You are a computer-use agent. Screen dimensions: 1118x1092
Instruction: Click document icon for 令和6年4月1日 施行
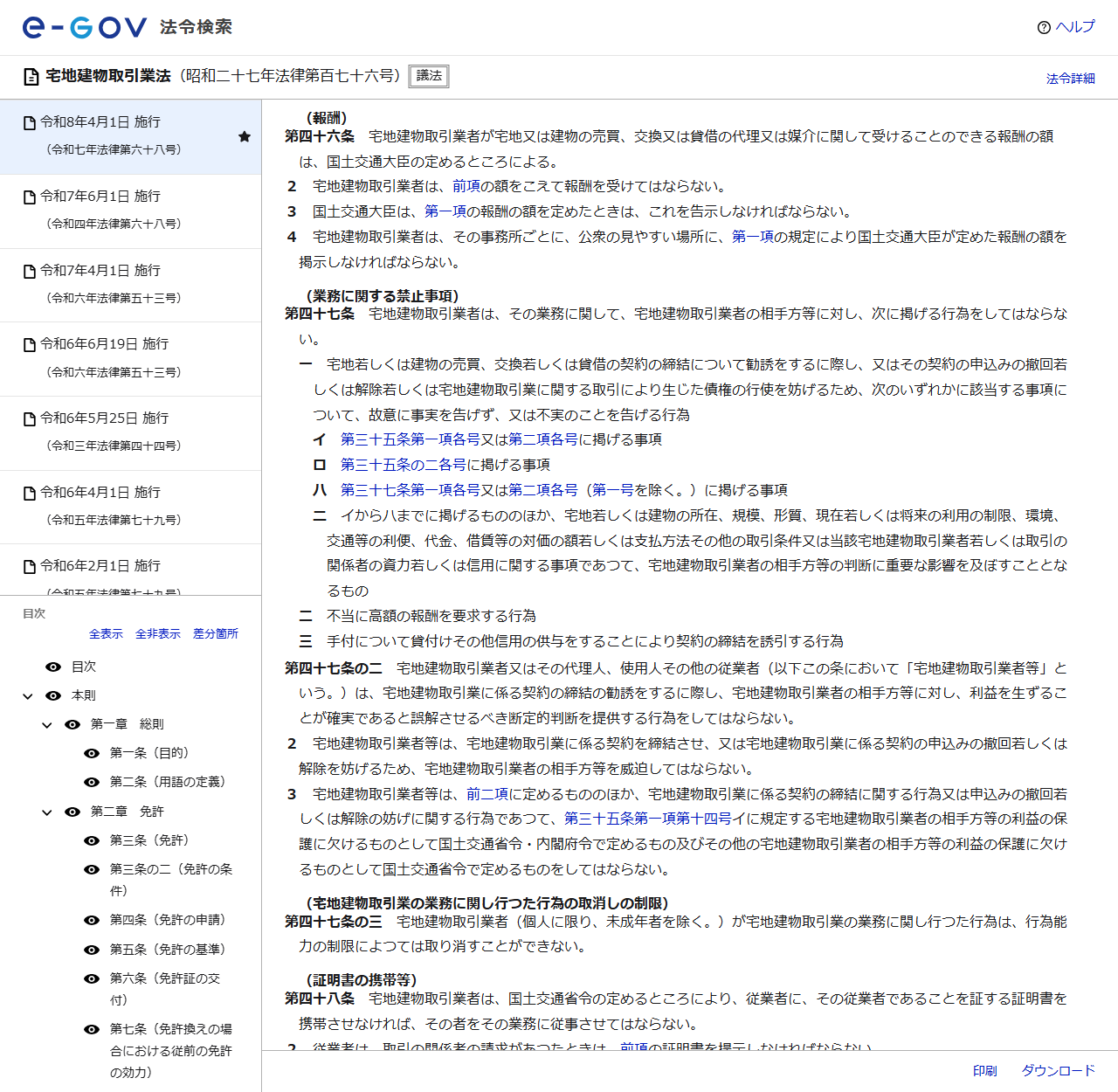tap(30, 493)
